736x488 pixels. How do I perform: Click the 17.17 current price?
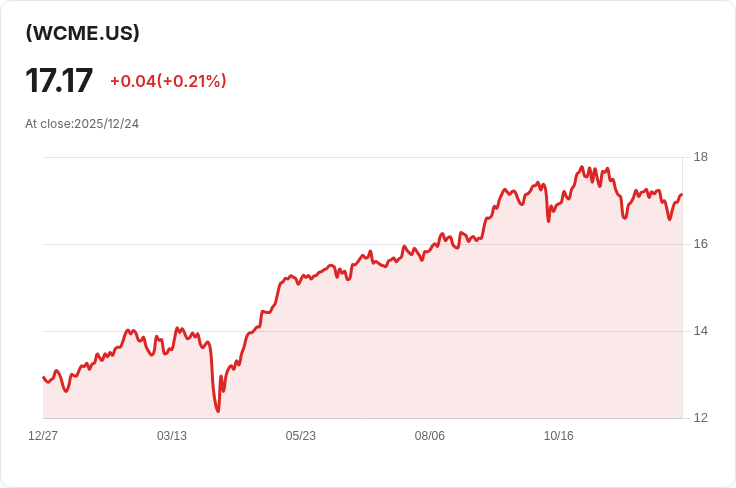tap(59, 81)
